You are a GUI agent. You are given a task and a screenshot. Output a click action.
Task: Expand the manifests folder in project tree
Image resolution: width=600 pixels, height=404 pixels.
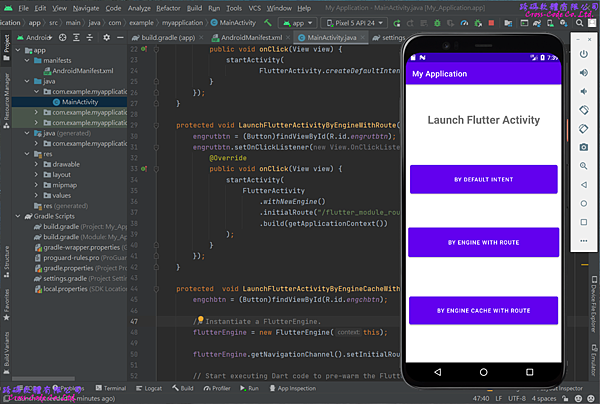coord(28,61)
